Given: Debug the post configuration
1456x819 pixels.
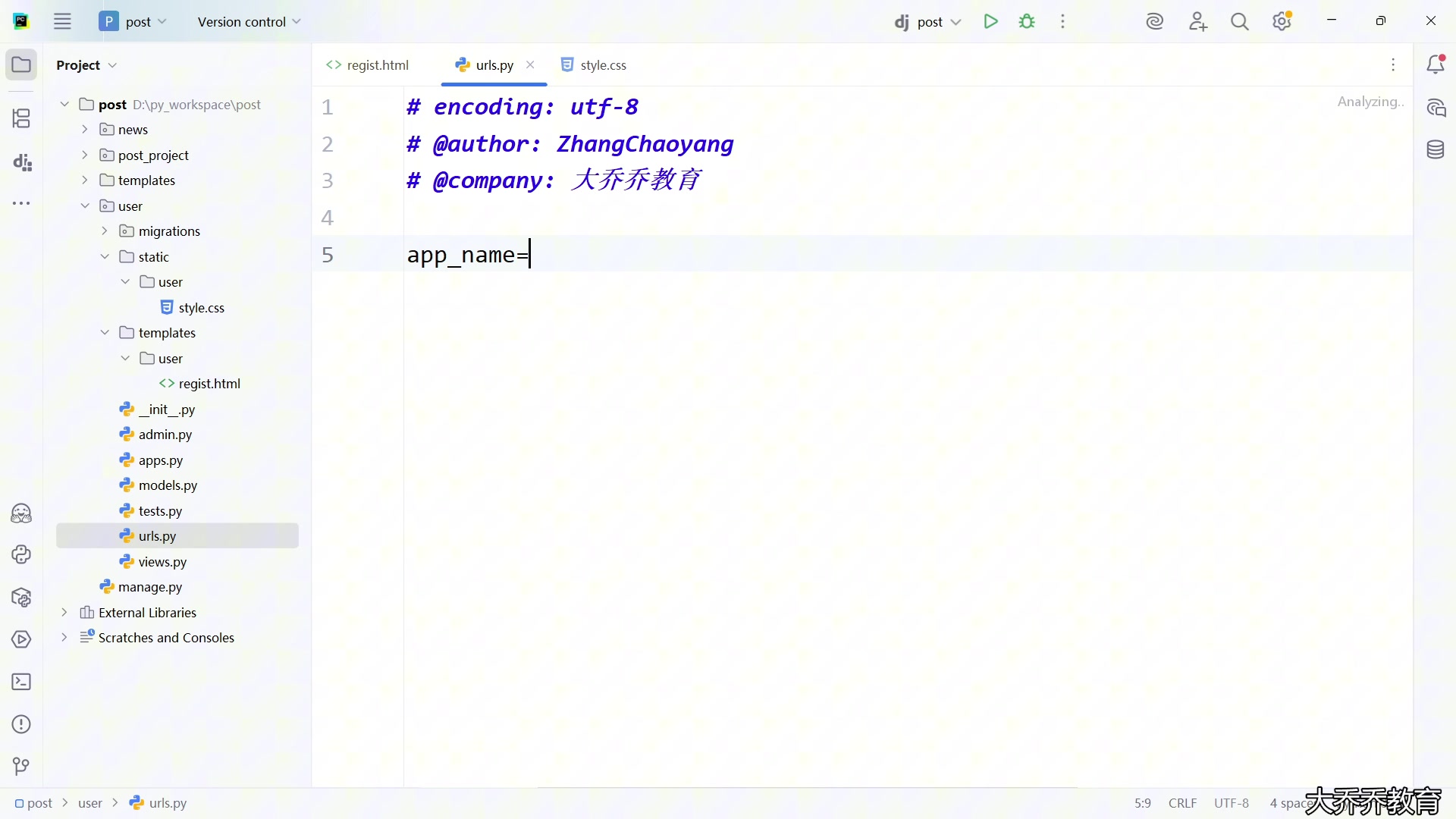Looking at the screenshot, I should (1027, 21).
